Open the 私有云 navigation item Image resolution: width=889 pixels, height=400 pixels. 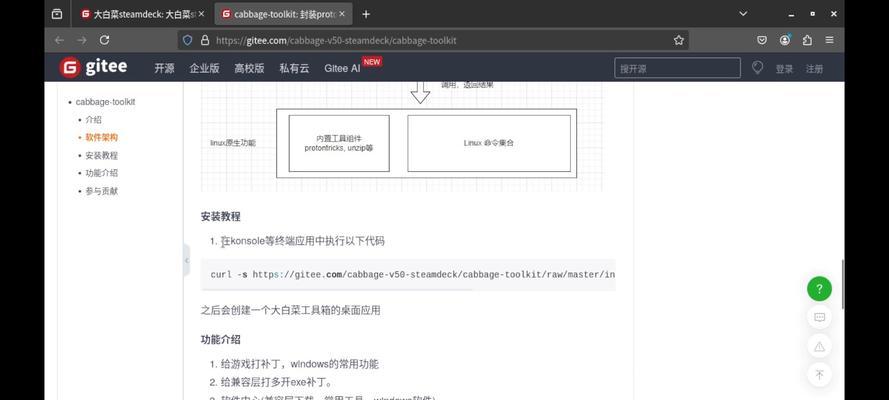point(294,69)
